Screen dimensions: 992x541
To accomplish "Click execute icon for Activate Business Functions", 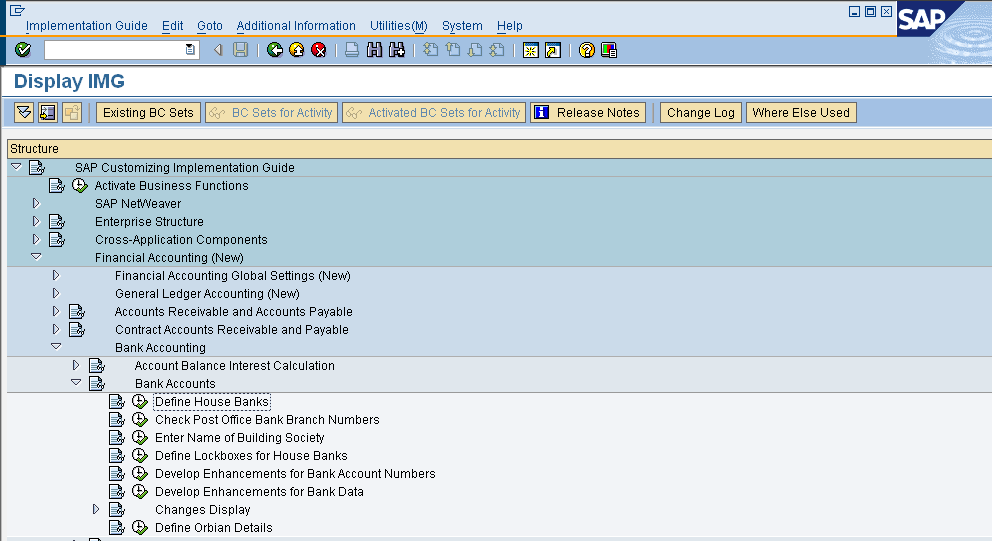I will [80, 185].
